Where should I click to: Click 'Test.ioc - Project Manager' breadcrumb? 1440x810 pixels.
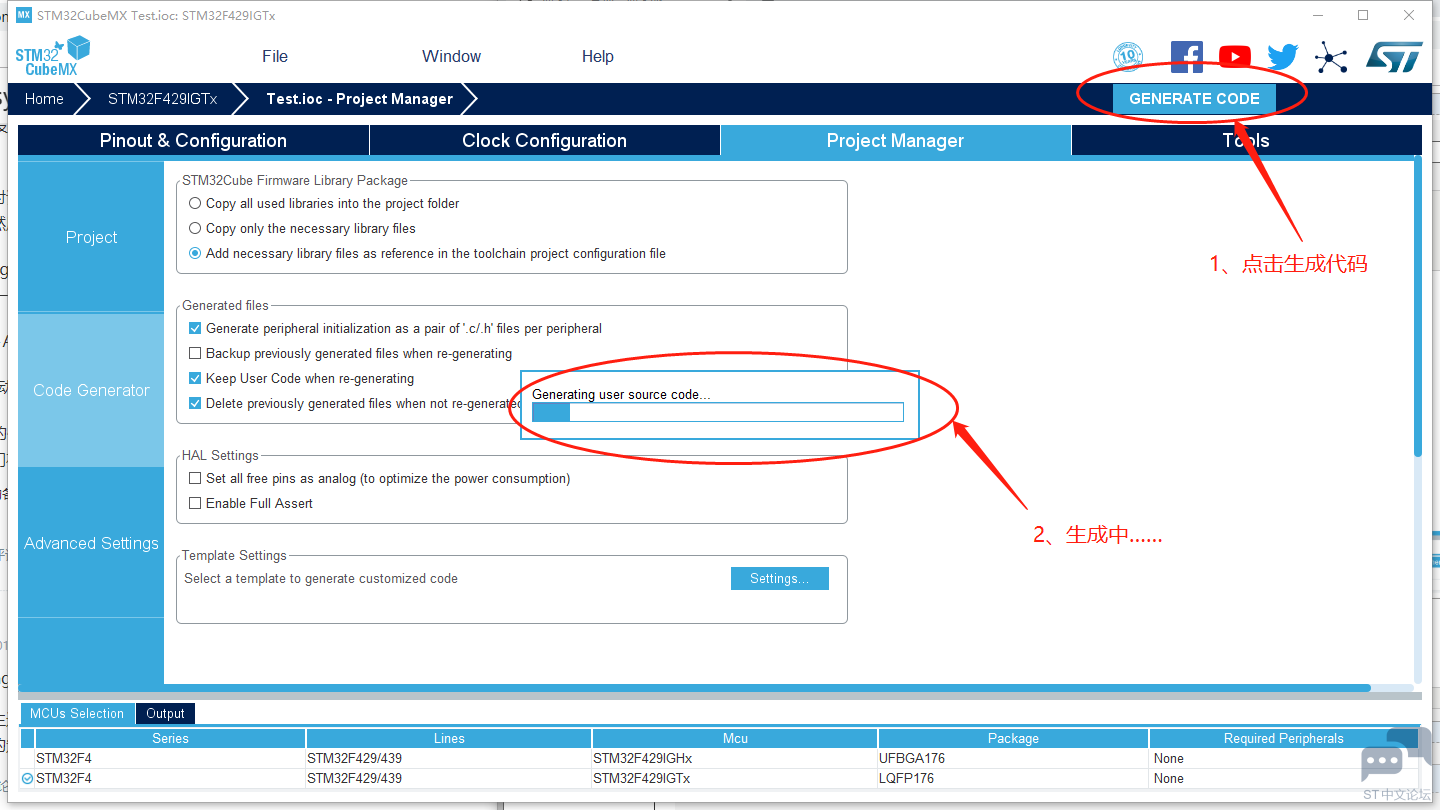[x=360, y=99]
